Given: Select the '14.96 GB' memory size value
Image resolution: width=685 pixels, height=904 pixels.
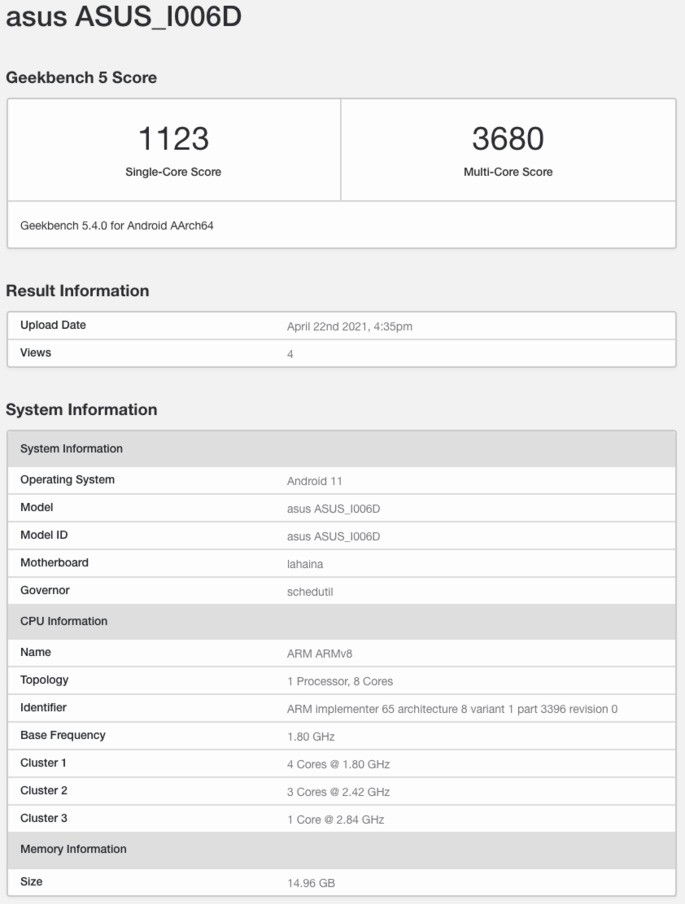Looking at the screenshot, I should point(311,883).
